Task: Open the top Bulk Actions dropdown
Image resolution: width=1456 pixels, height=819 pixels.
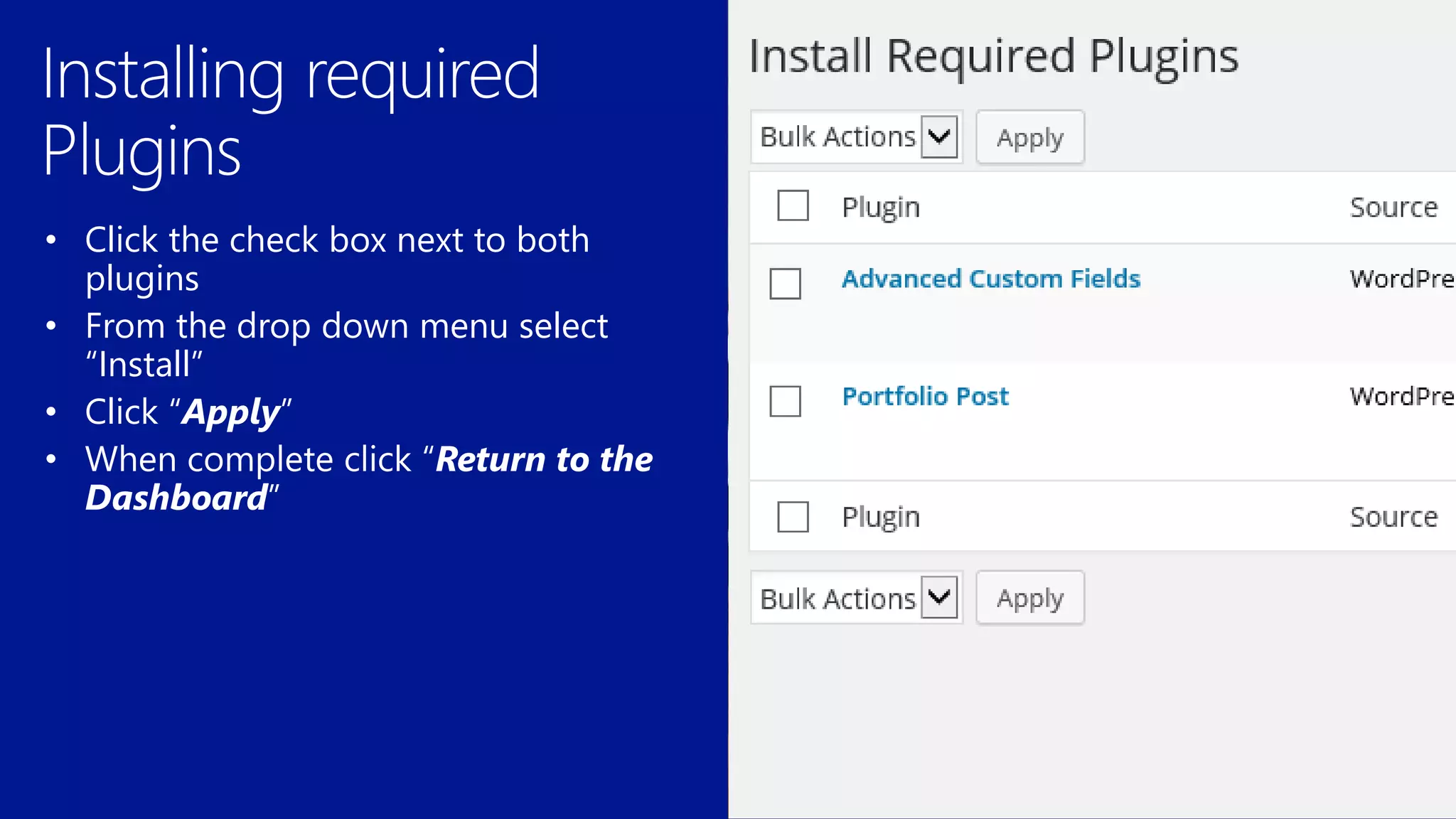Action: 839,137
